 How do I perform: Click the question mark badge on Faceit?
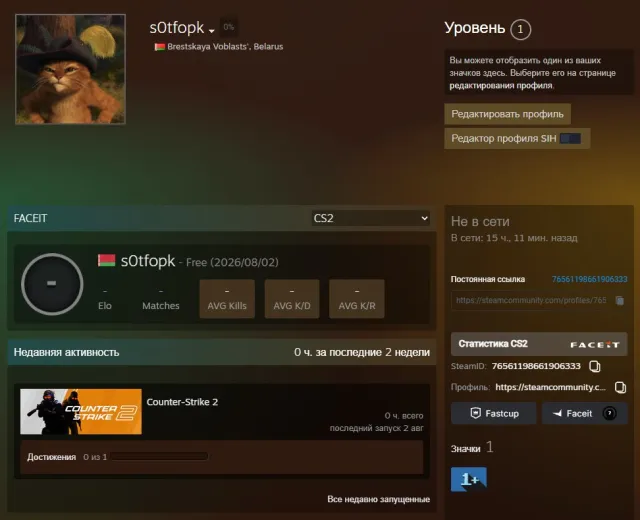[x=609, y=413]
